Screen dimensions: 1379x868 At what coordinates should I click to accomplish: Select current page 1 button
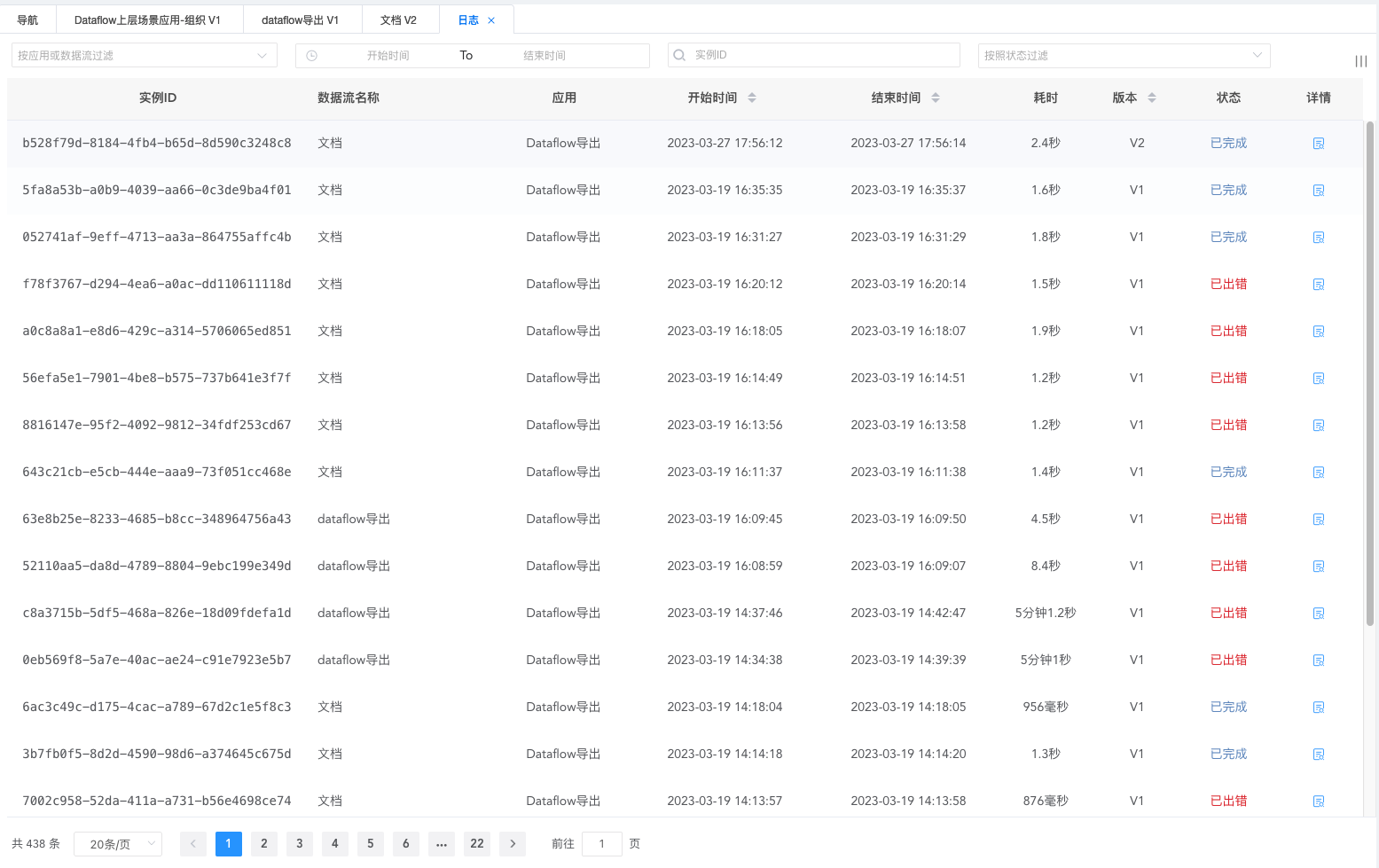coord(229,844)
